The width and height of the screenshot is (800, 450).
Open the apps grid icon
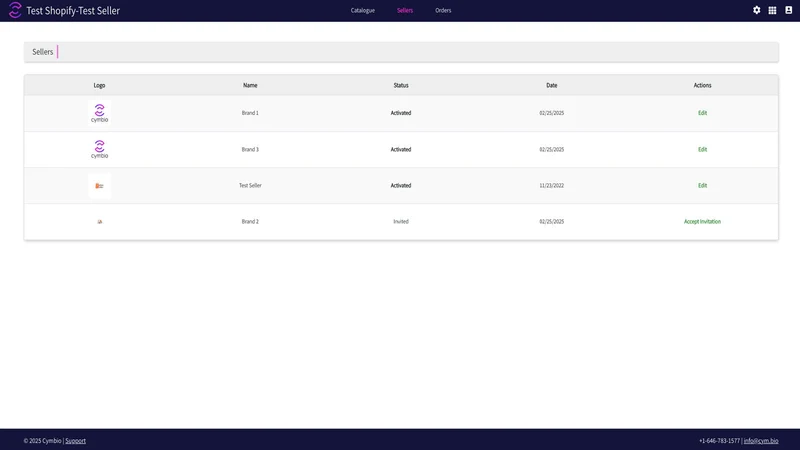click(x=772, y=10)
